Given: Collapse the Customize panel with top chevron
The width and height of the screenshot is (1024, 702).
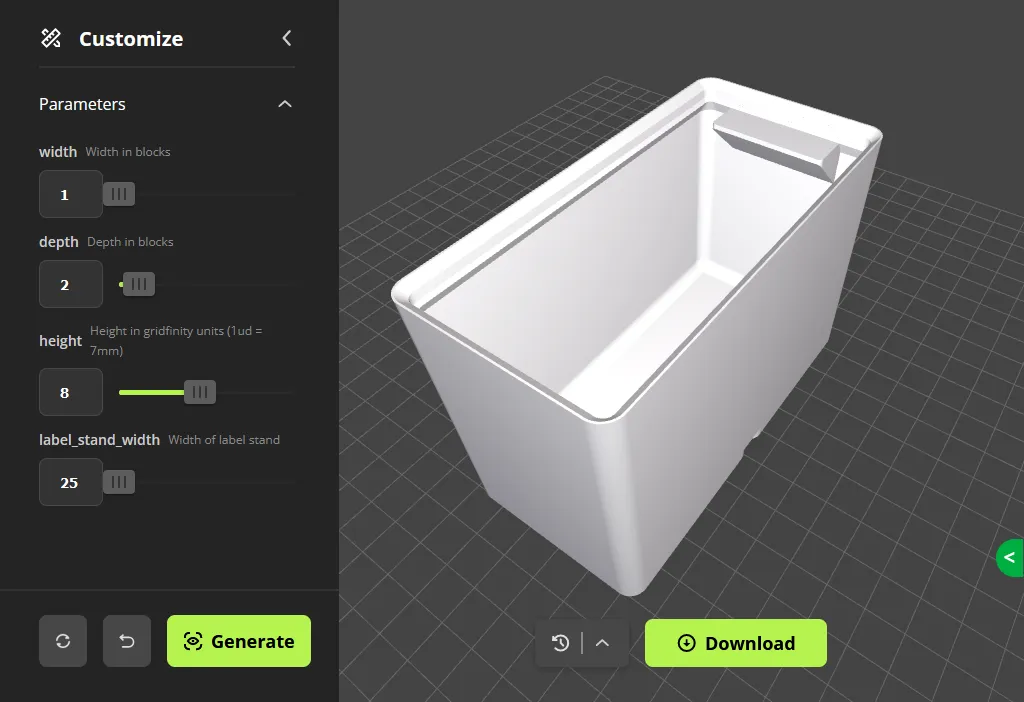Looking at the screenshot, I should [287, 37].
